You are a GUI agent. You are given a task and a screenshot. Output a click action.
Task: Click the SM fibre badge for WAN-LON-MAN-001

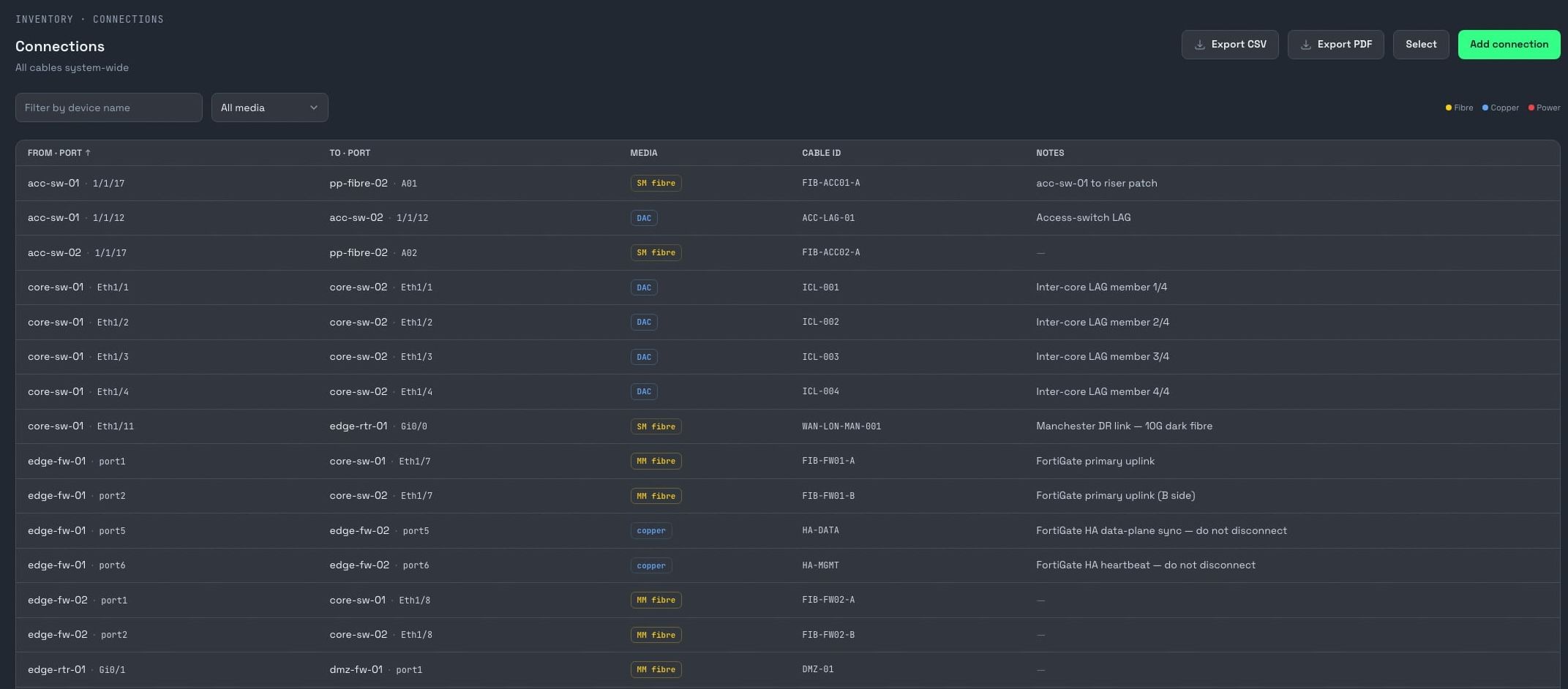pos(656,426)
